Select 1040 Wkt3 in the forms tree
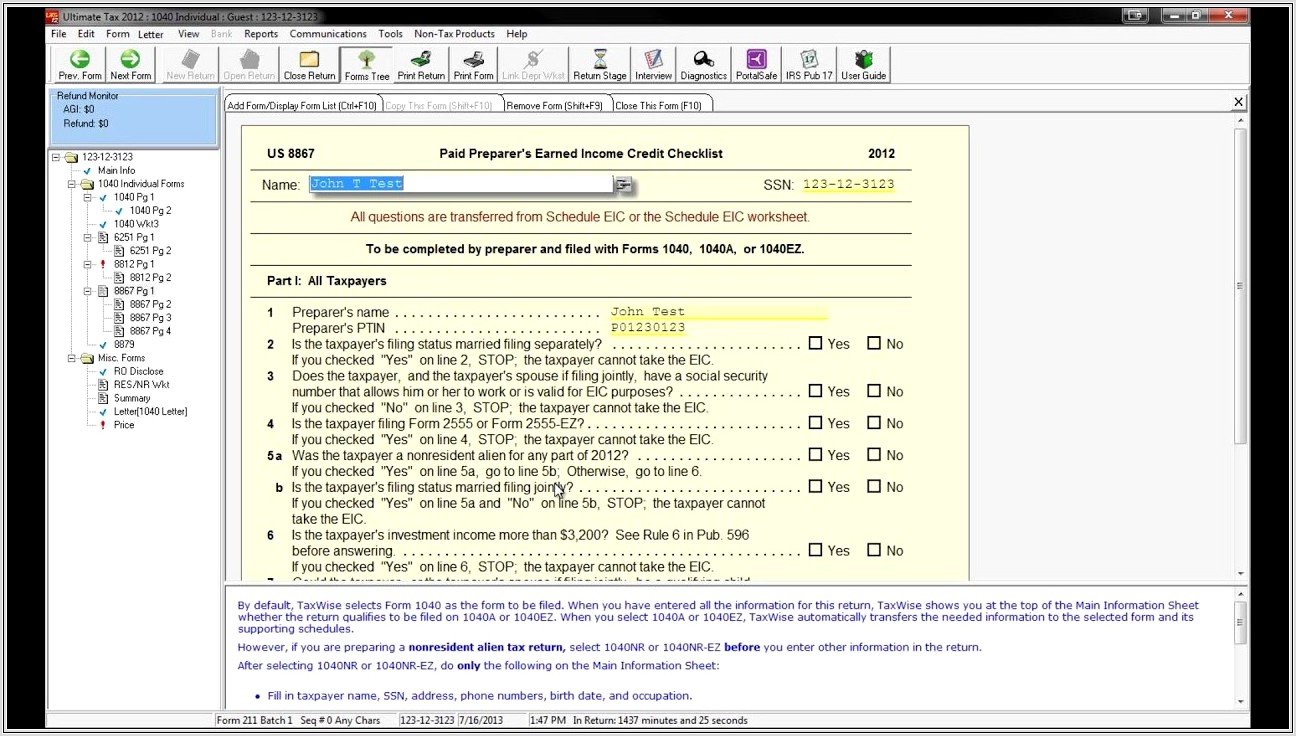1296x736 pixels. click(136, 224)
